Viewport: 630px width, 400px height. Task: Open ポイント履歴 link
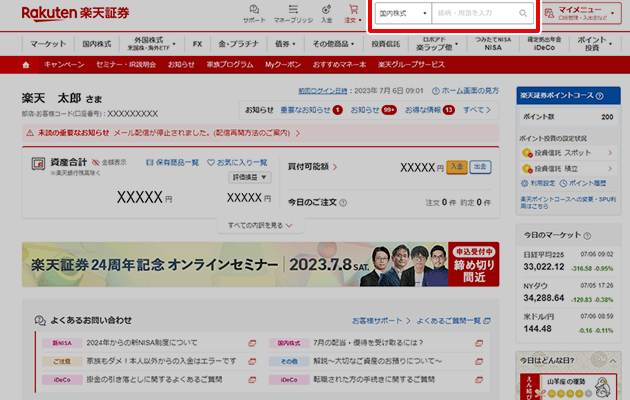click(x=583, y=183)
